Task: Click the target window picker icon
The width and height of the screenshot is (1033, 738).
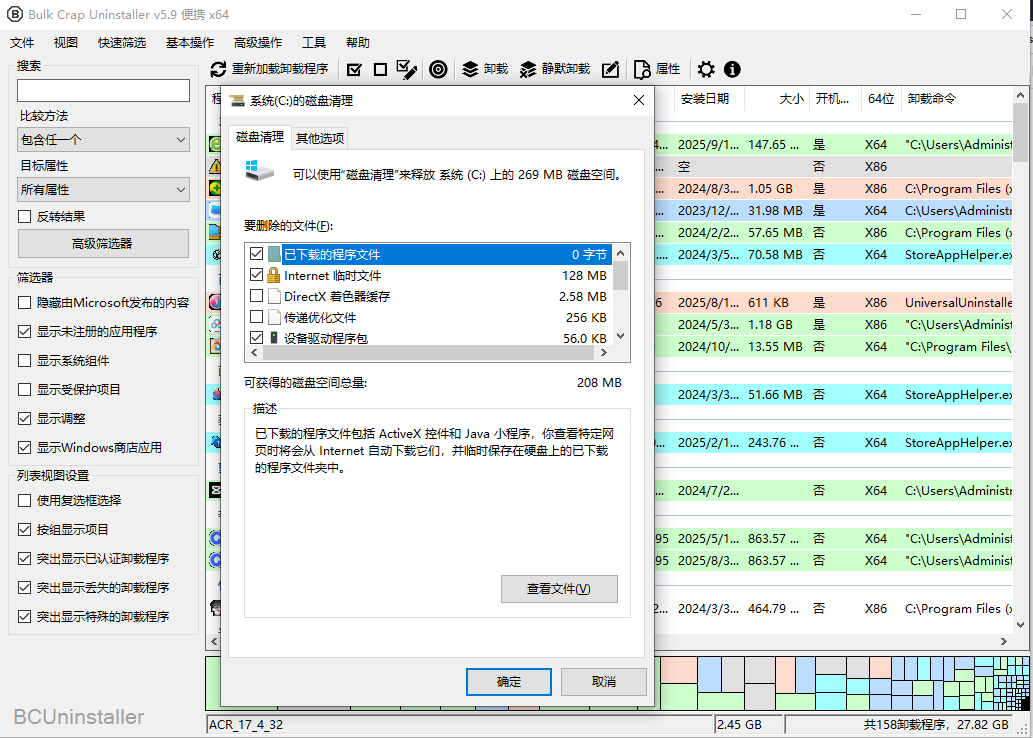Action: 437,70
